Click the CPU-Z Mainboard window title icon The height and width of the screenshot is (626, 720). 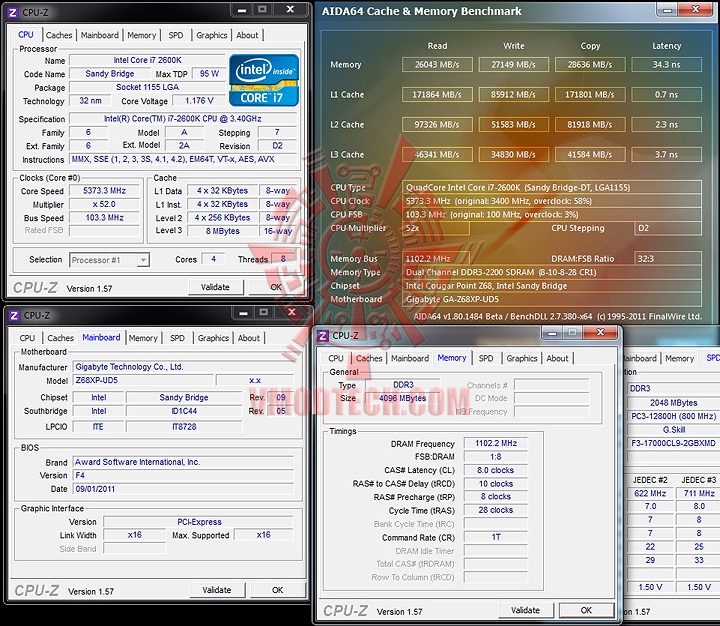pyautogui.click(x=14, y=316)
